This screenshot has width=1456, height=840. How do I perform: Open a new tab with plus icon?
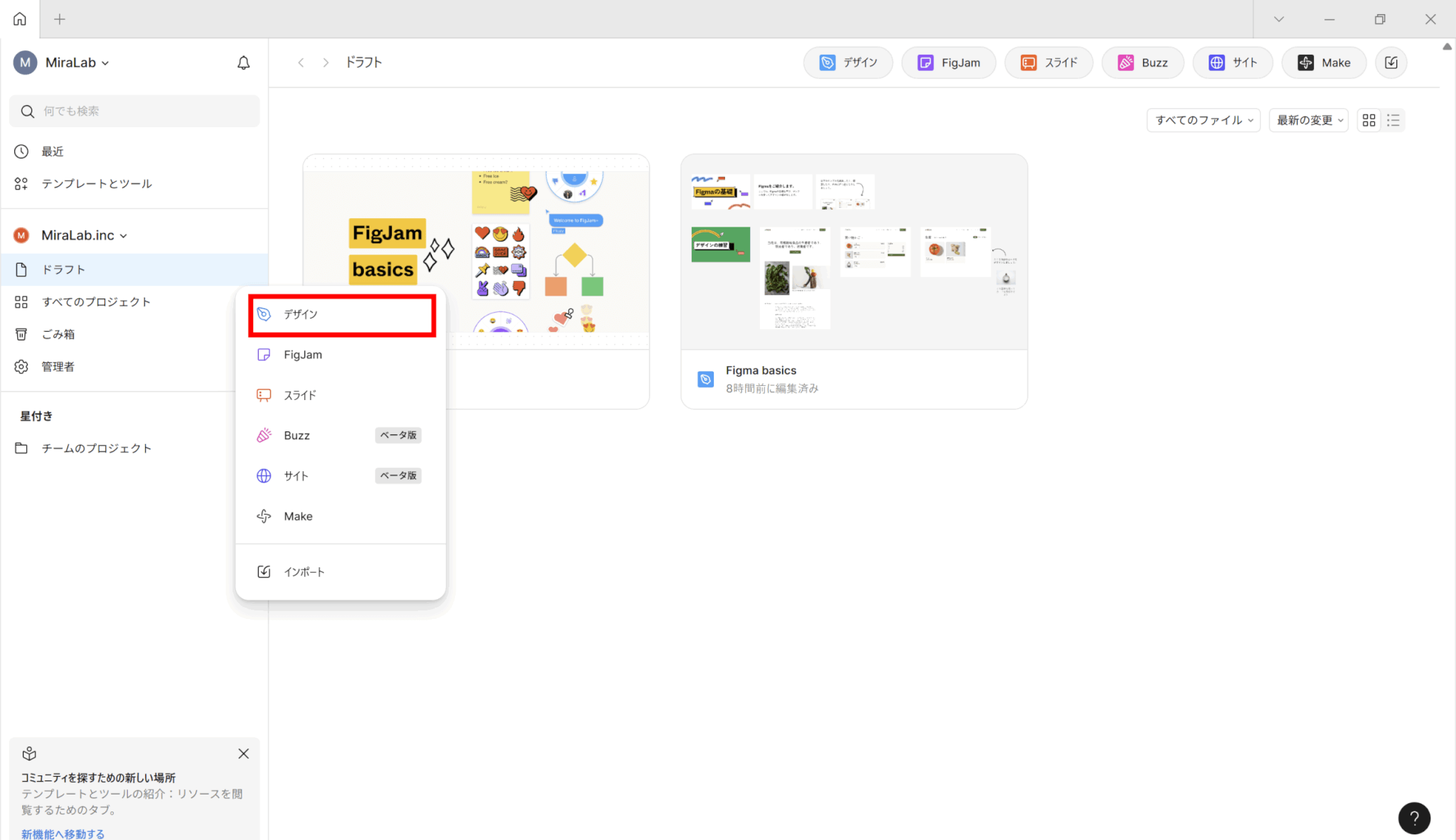60,19
